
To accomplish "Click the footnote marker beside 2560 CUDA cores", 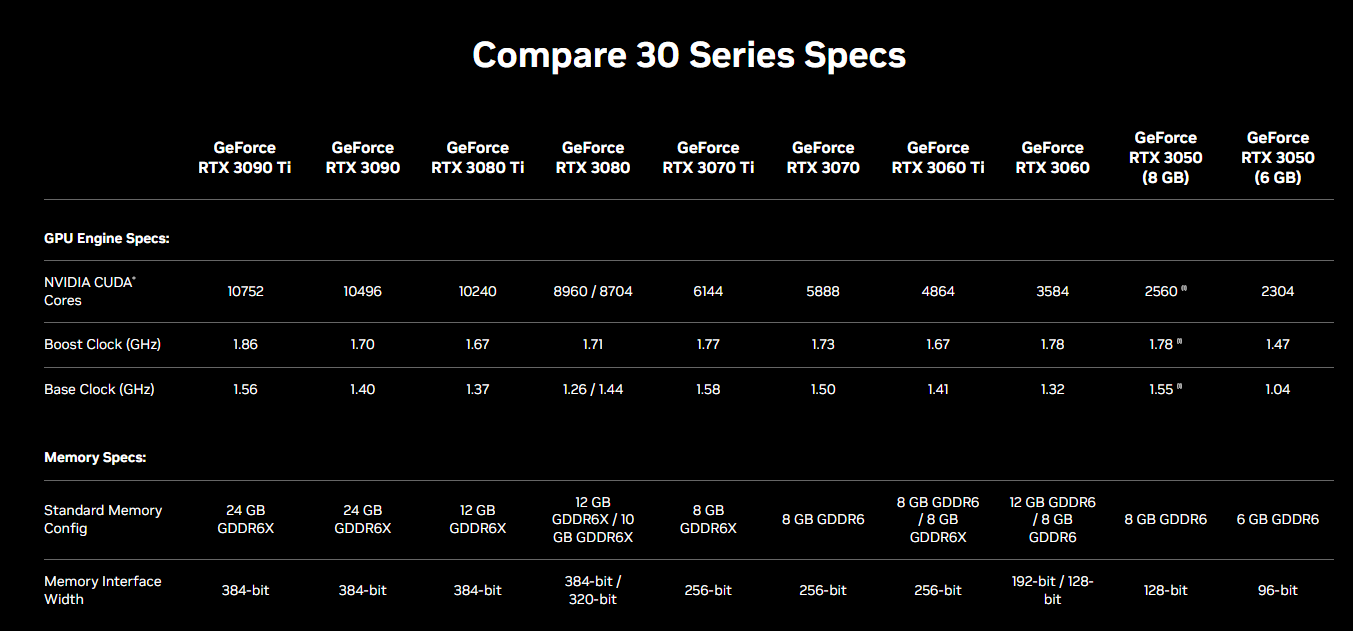I will tap(1184, 288).
